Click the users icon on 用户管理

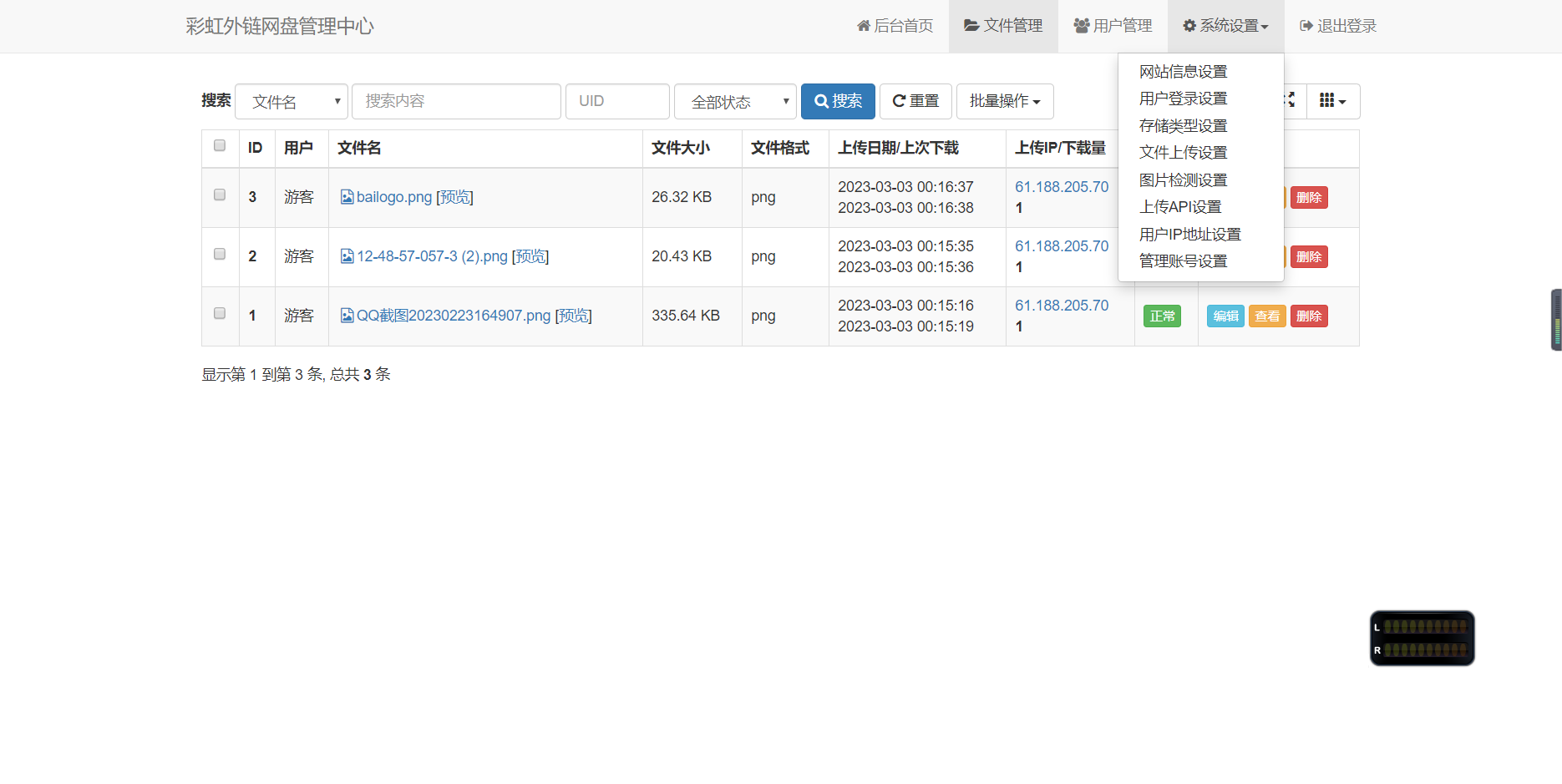(x=1080, y=25)
